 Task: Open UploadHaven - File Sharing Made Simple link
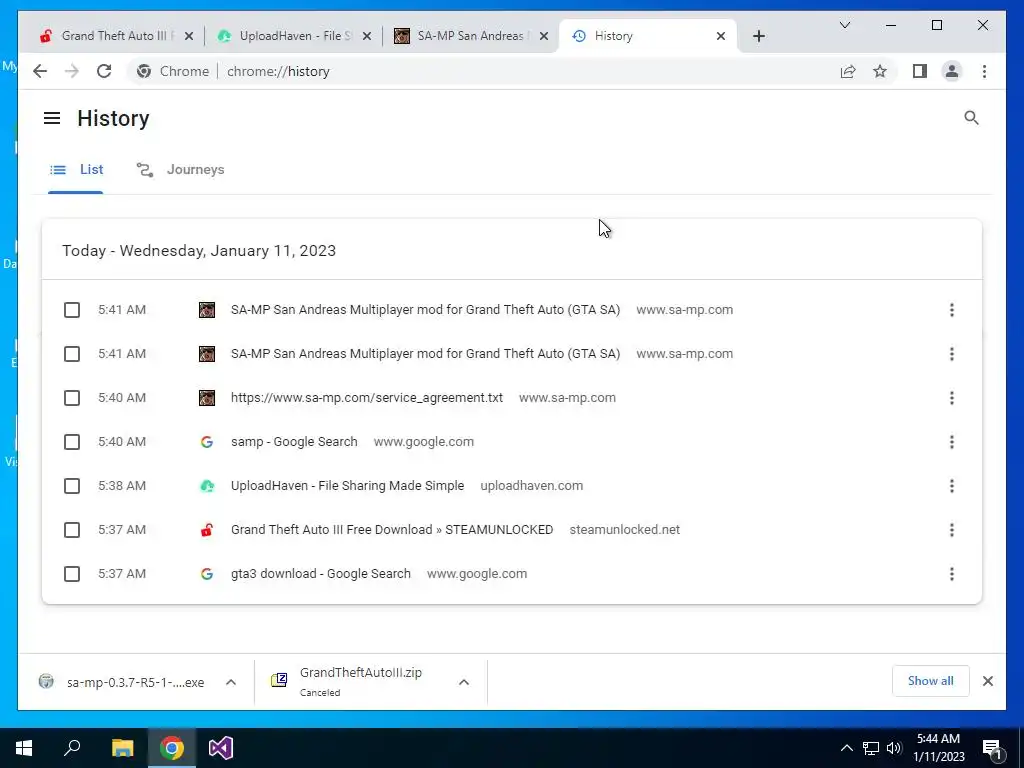click(347, 486)
